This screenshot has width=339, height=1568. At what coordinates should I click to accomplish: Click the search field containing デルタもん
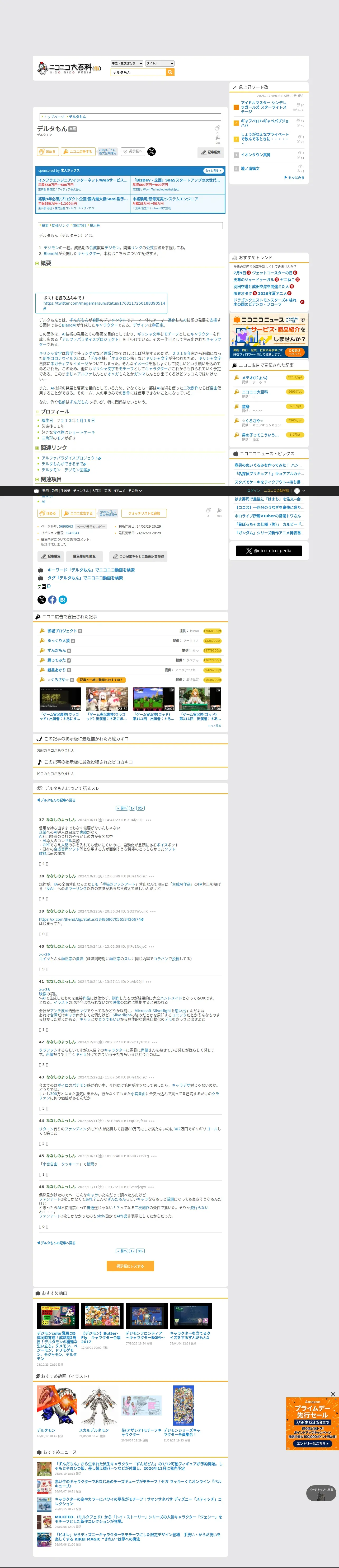click(138, 72)
